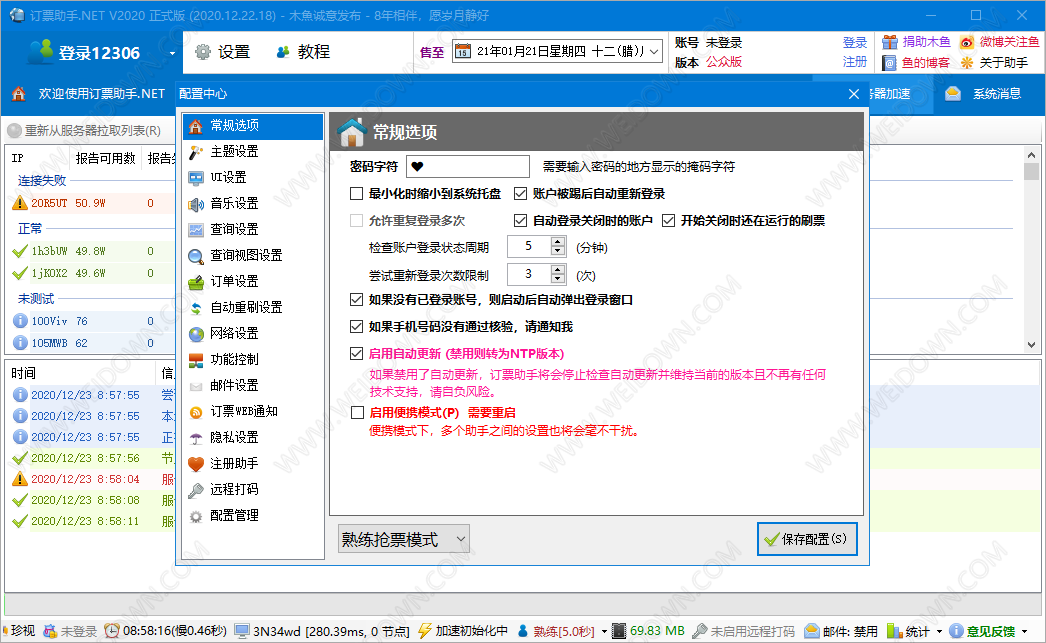This screenshot has width=1046, height=643.
Task: Toggle 启用自动更新 checkbox
Action: point(357,353)
